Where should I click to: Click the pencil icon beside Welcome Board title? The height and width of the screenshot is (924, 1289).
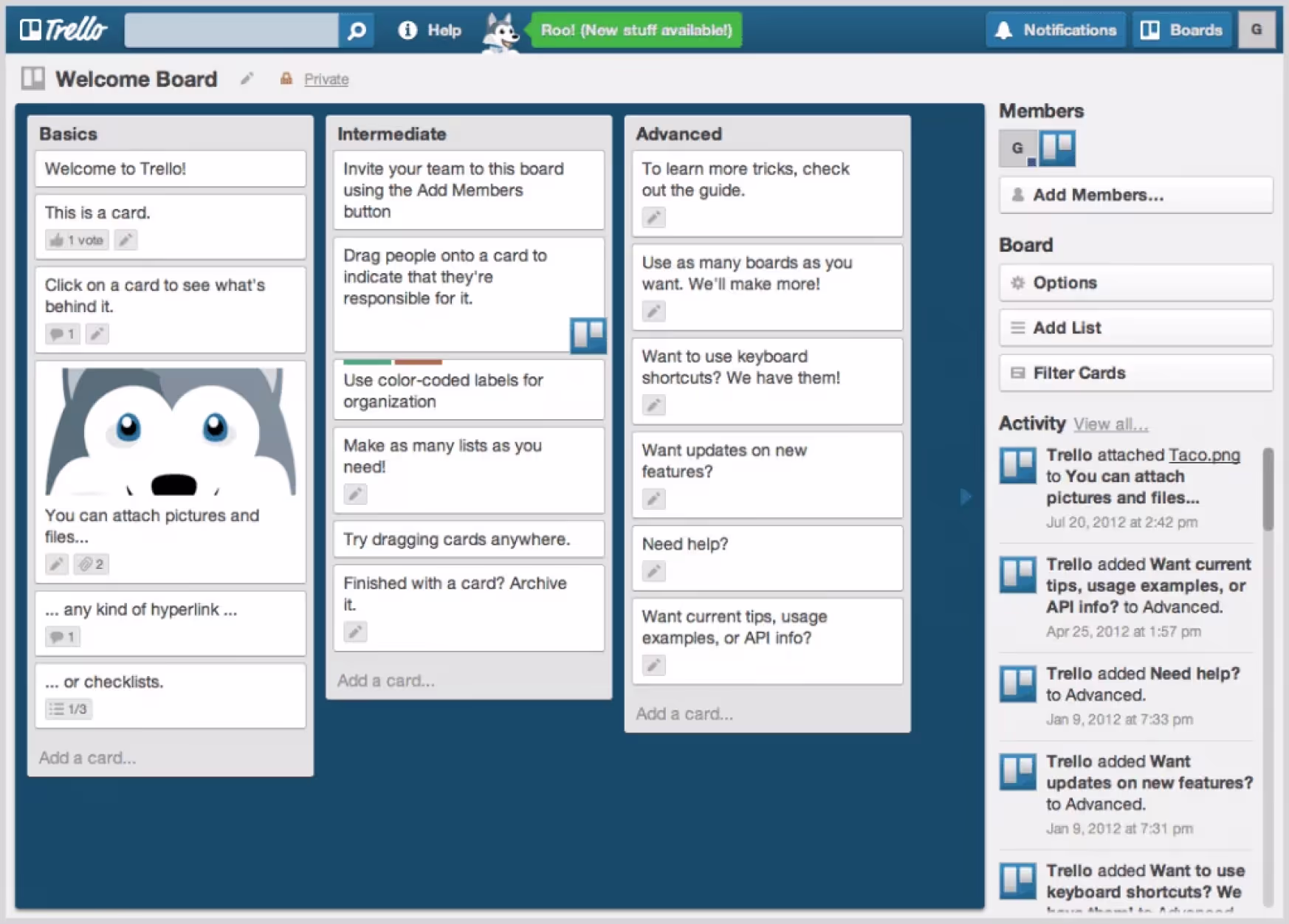pos(247,77)
